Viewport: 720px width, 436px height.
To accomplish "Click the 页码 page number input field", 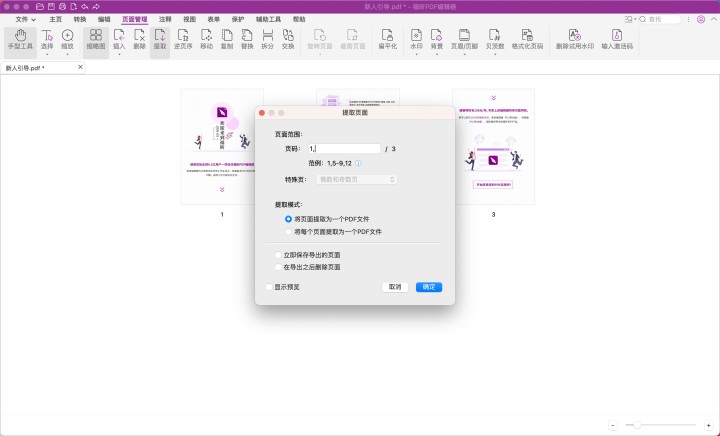I will (x=345, y=148).
